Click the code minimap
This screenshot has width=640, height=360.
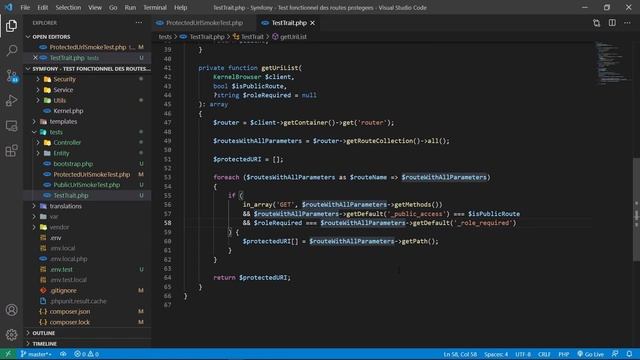tap(612, 63)
